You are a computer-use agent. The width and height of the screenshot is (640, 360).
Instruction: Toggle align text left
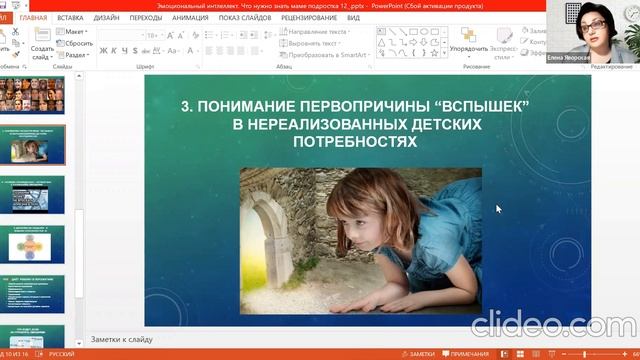209,51
